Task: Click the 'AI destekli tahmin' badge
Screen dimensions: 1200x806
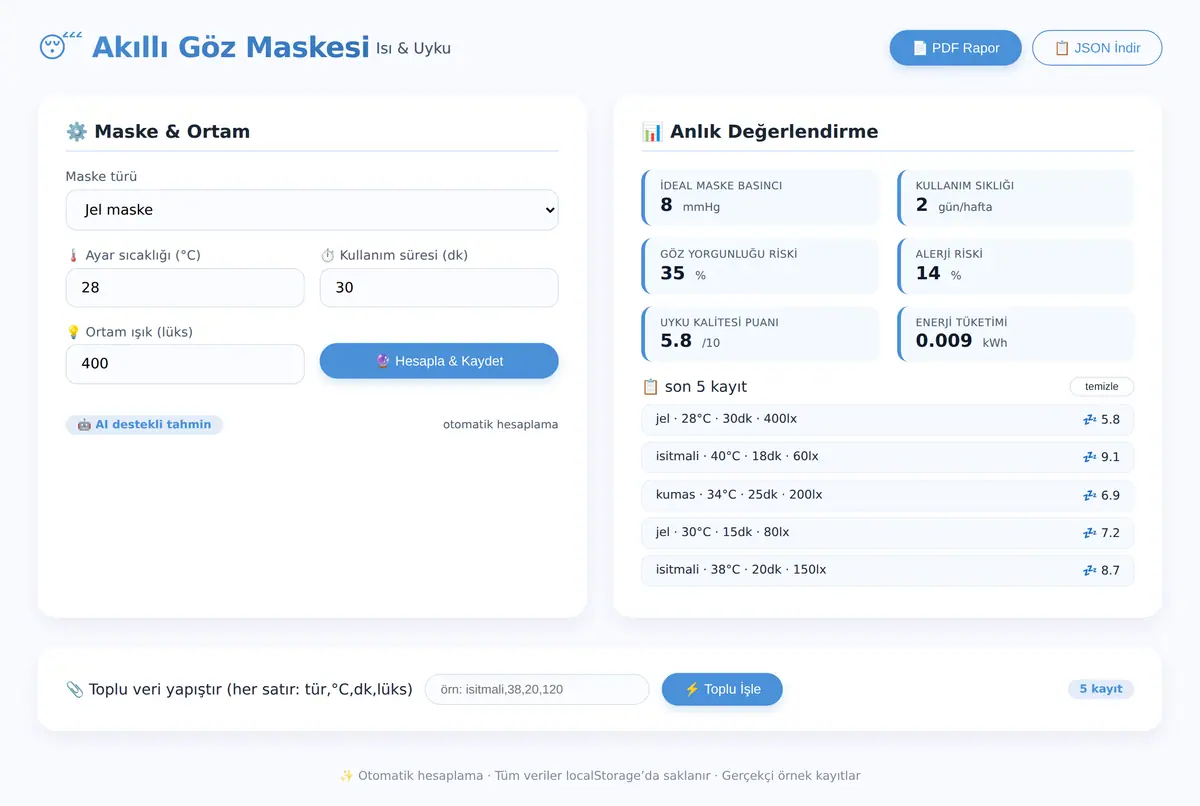Action: click(144, 425)
